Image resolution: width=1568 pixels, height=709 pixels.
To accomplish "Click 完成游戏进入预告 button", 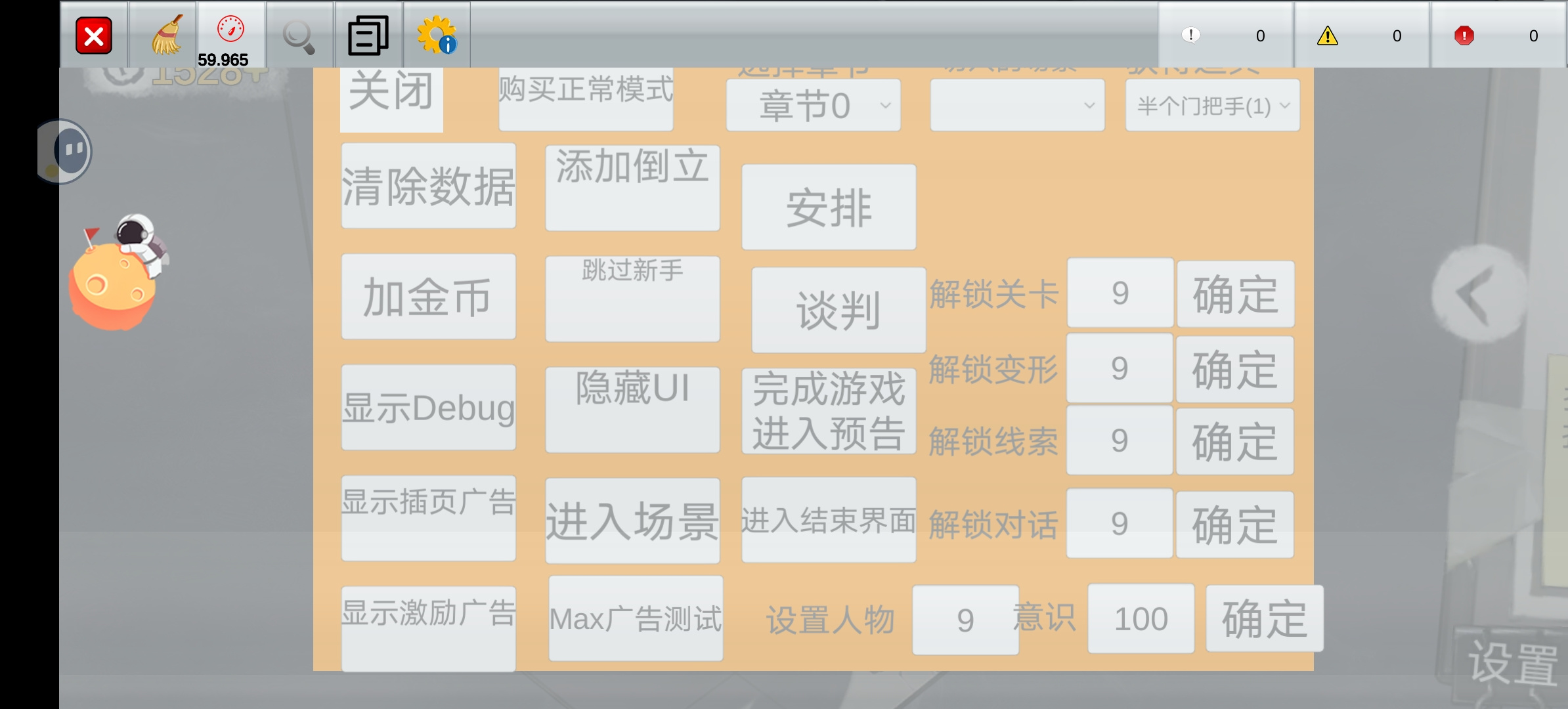I will coord(829,411).
